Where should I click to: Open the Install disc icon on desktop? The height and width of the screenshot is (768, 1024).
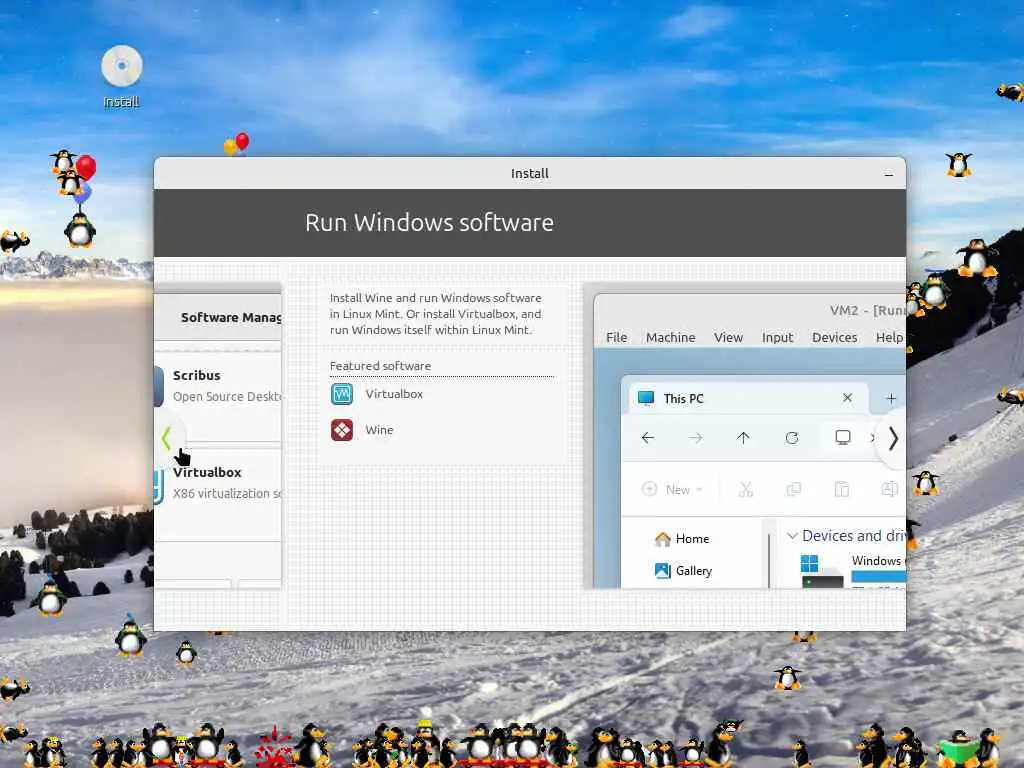[x=121, y=67]
